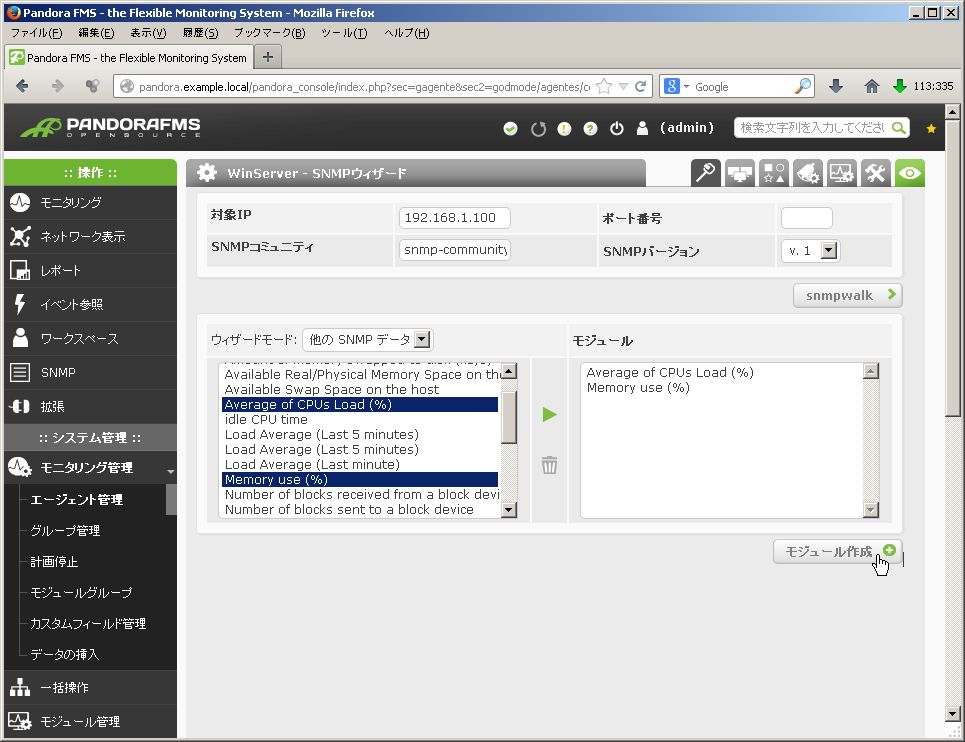Expand the モニタリング管理 sidebar section arrow

pyautogui.click(x=170, y=471)
